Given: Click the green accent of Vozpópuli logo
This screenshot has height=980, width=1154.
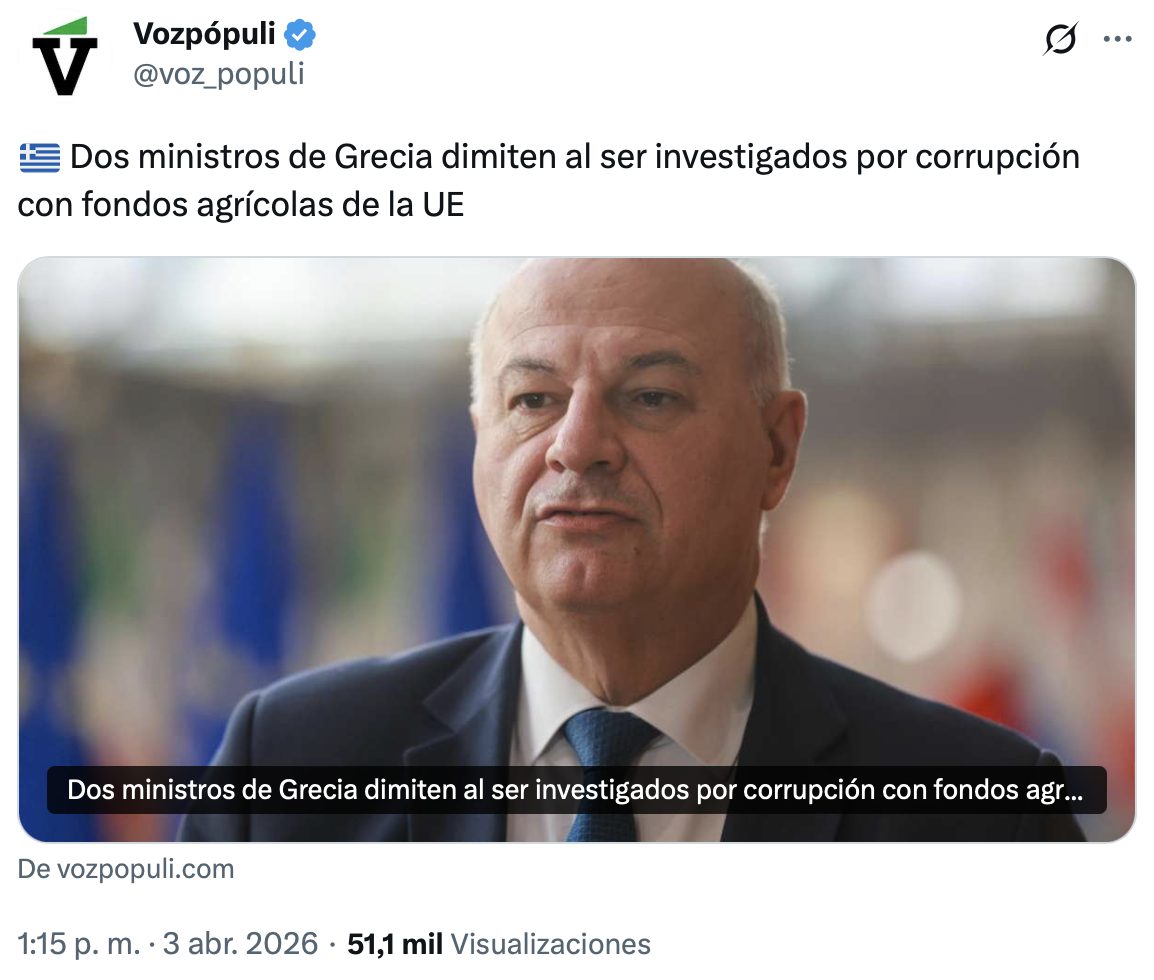Looking at the screenshot, I should [66, 26].
